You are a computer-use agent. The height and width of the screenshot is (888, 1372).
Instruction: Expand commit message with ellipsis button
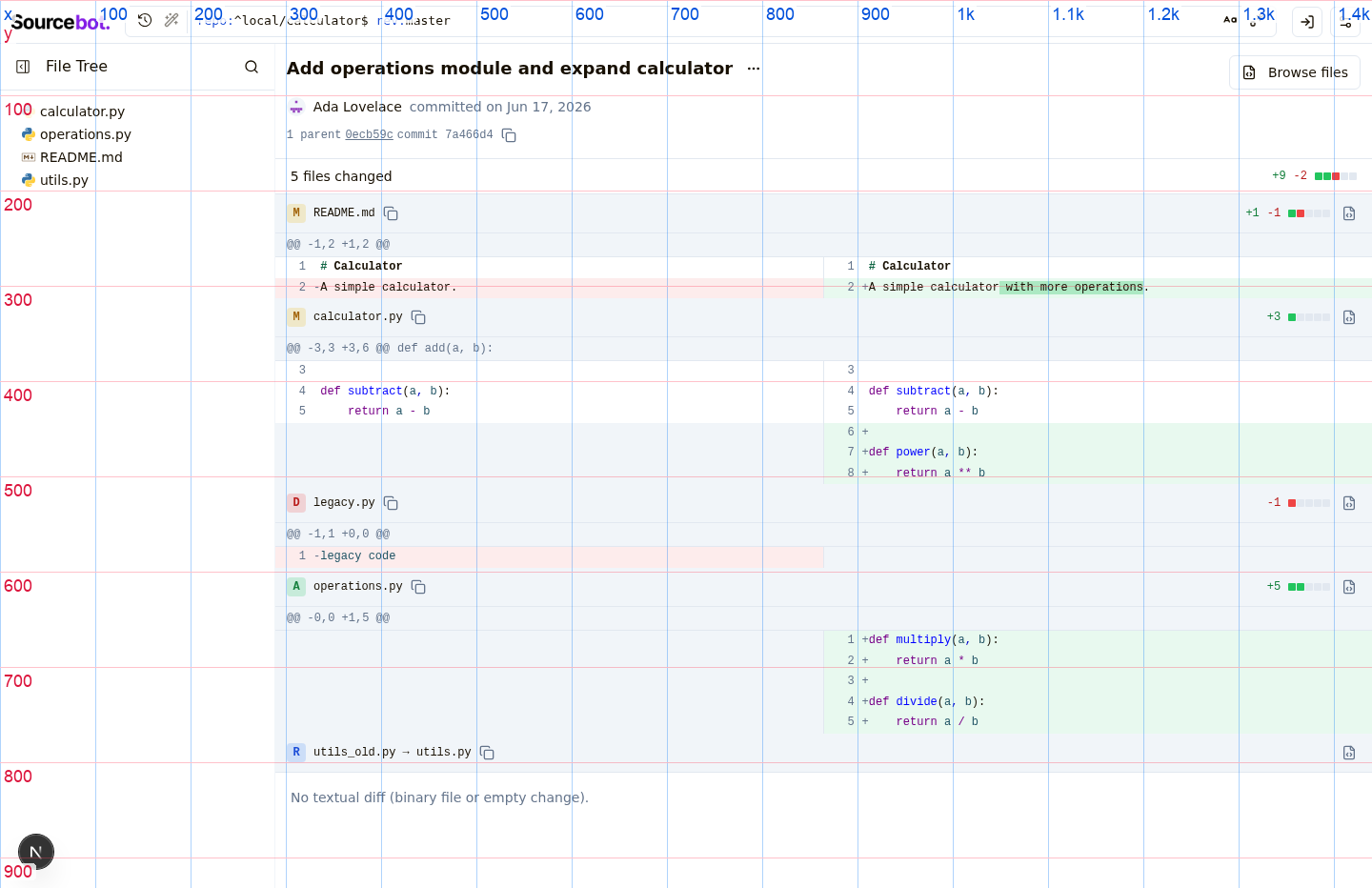(x=754, y=69)
